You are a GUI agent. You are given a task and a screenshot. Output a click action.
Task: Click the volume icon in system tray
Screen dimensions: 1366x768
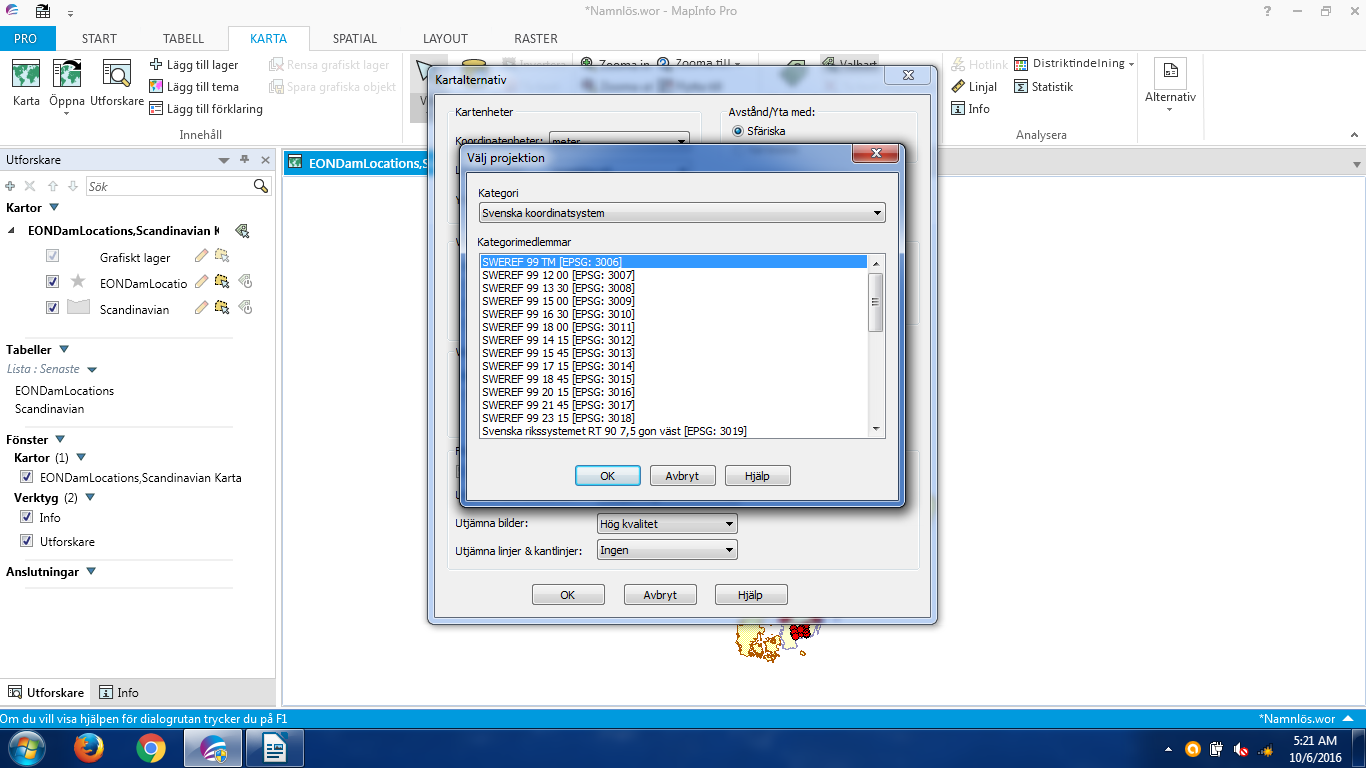pyautogui.click(x=1241, y=749)
